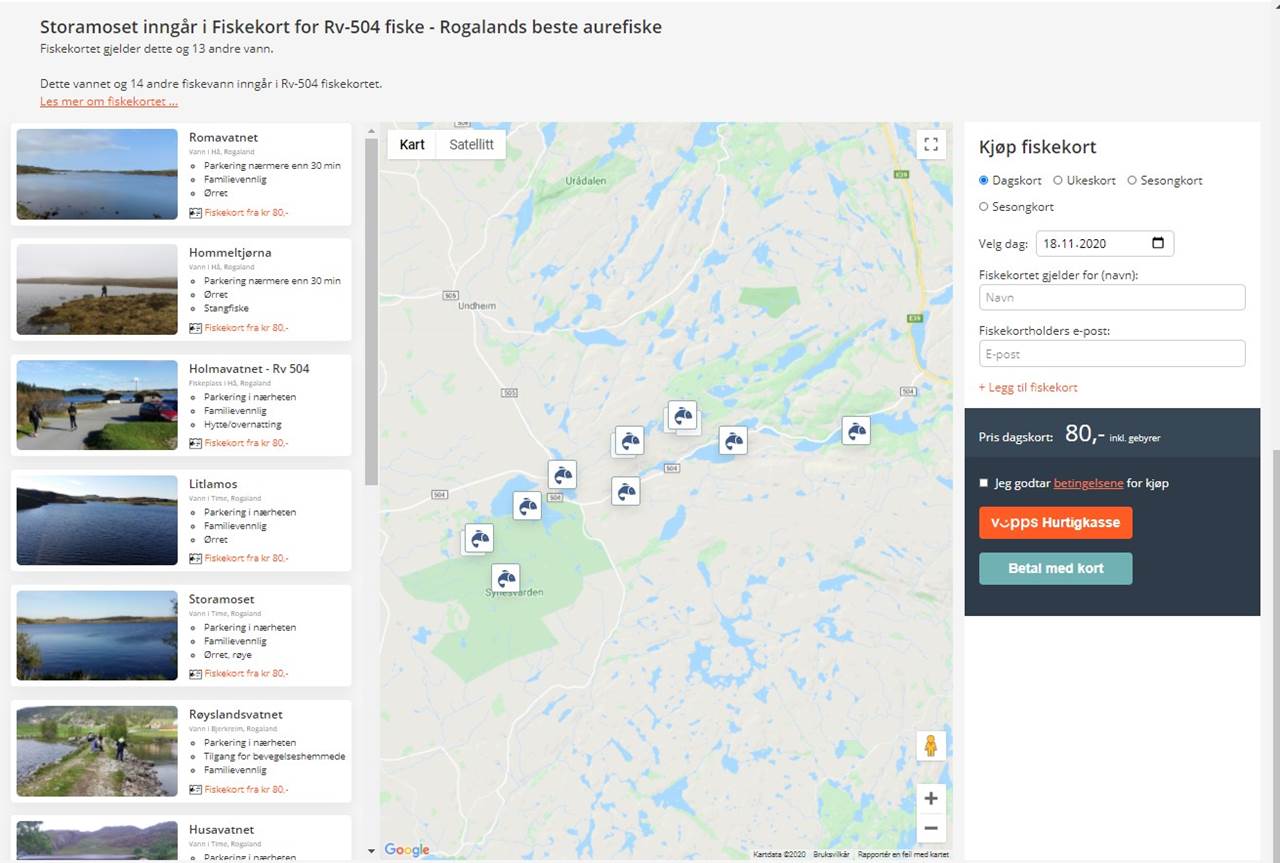Click the list scroll-down arrow
Viewport: 1280px width, 863px height.
372,851
